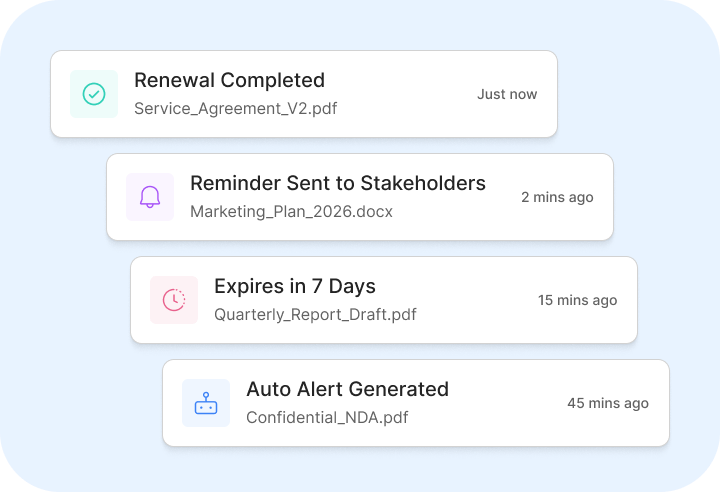Select the Auto Alert Generated title
Image resolution: width=720 pixels, height=492 pixels.
[347, 389]
